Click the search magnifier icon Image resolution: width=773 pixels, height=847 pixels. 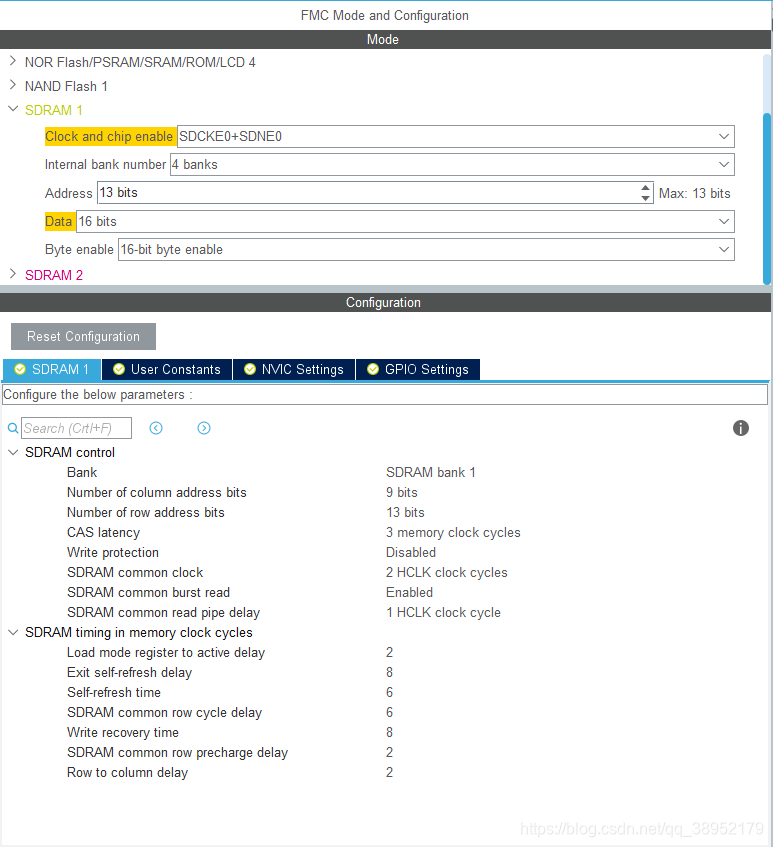12,428
